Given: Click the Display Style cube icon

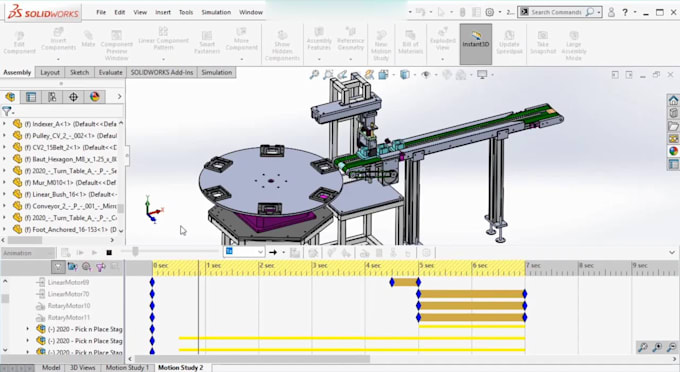Looking at the screenshot, I should pyautogui.click(x=405, y=75).
